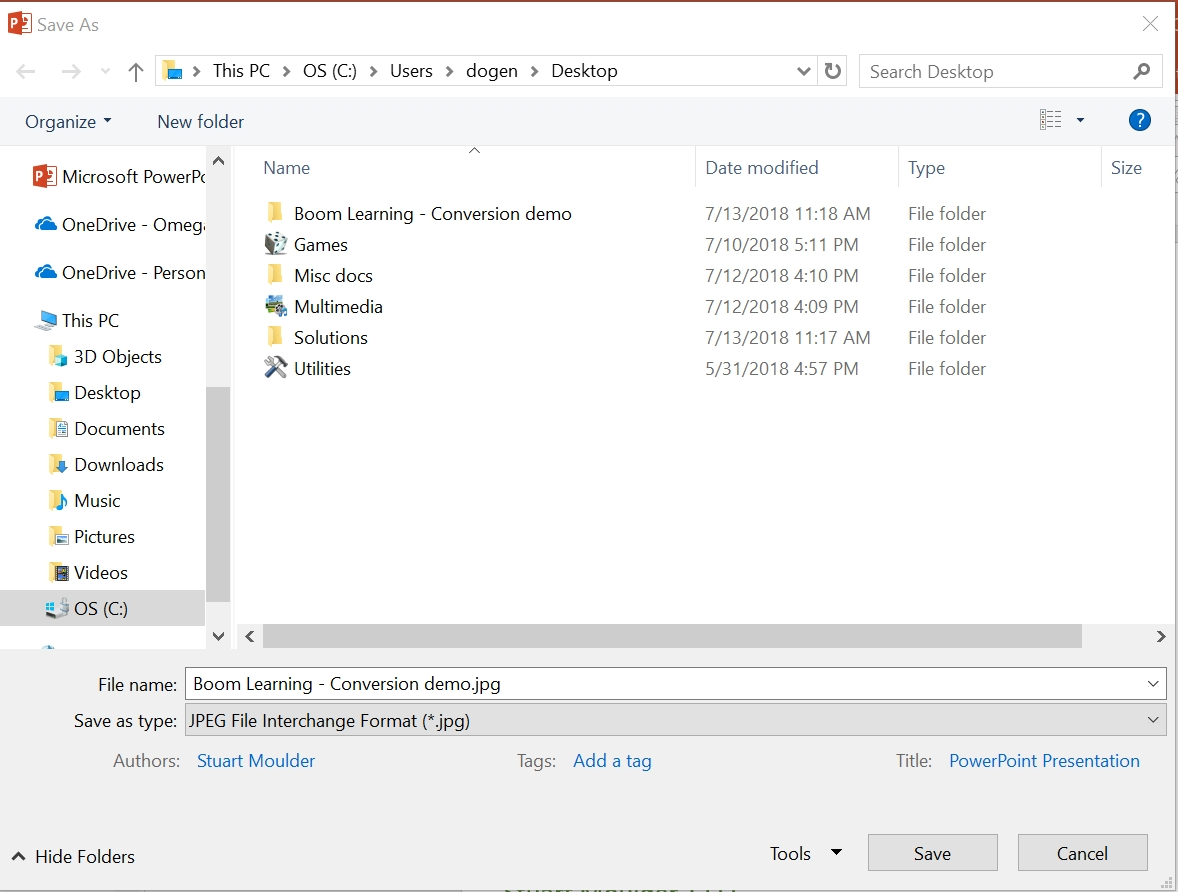Click horizontal scrollbar right arrow
This screenshot has width=1178, height=892.
(1161, 636)
